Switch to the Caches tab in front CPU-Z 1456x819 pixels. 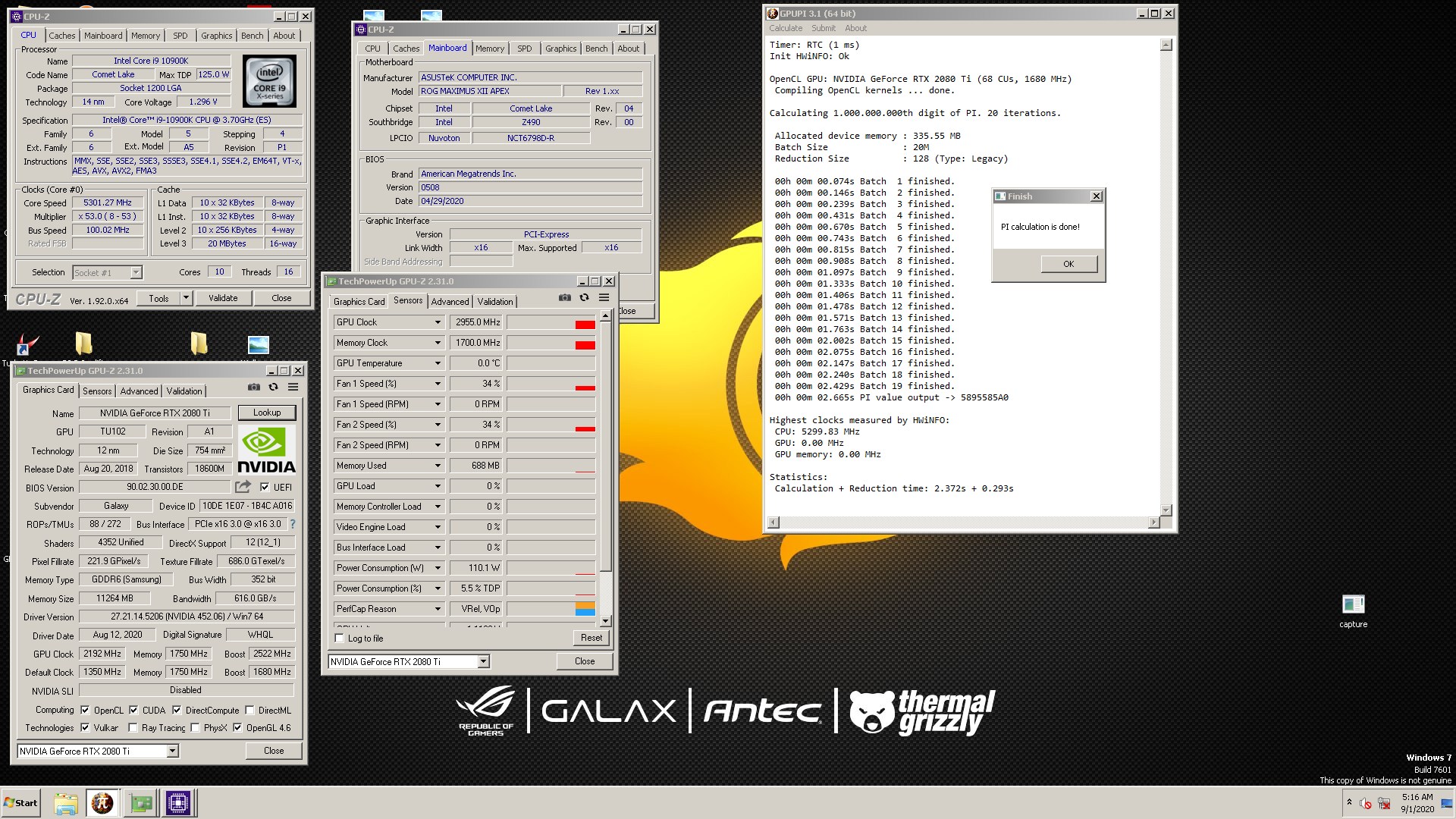(62, 36)
